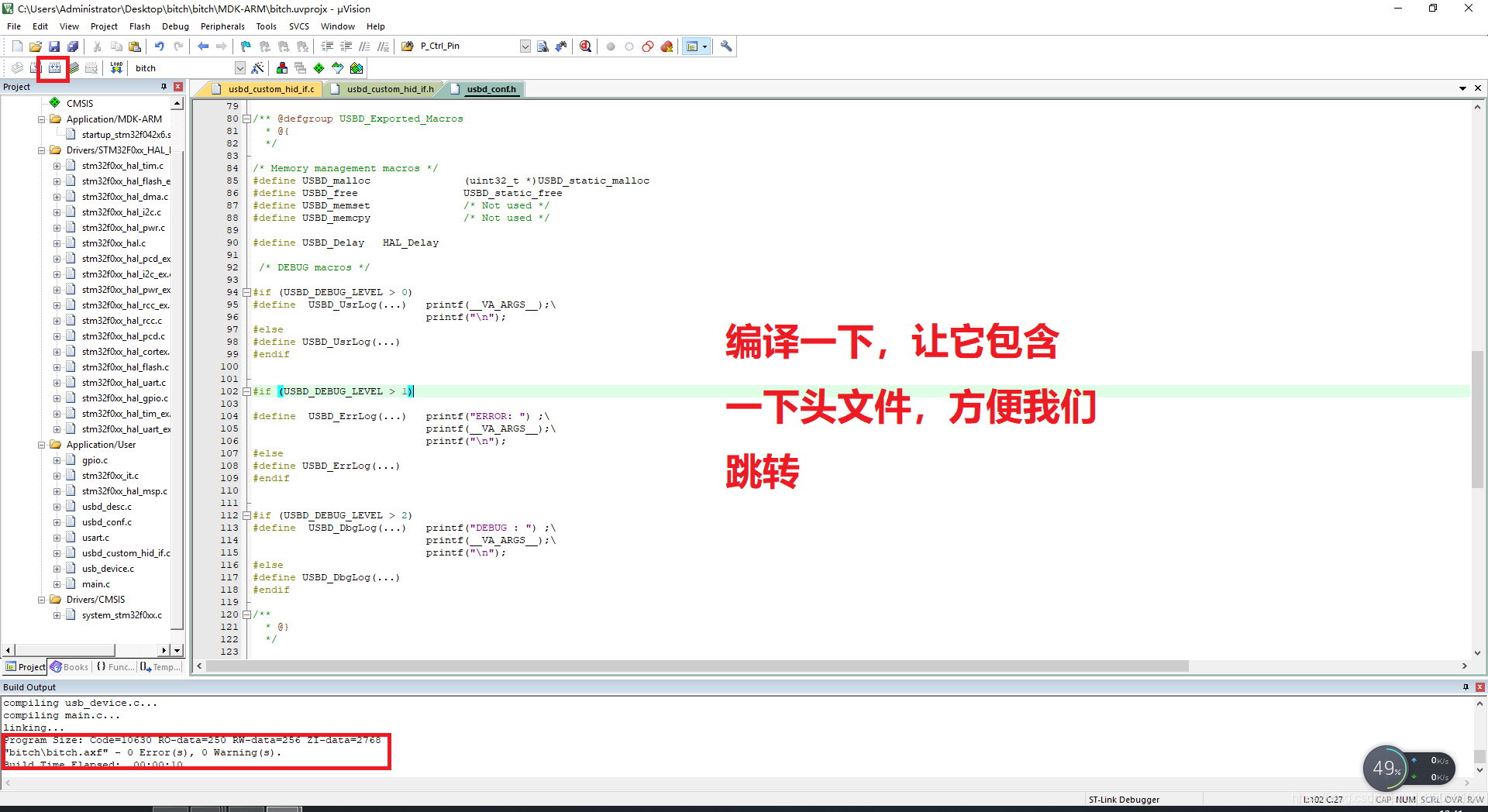Disable all breakpoints
Screen dimensions: 1488x812
coord(648,46)
